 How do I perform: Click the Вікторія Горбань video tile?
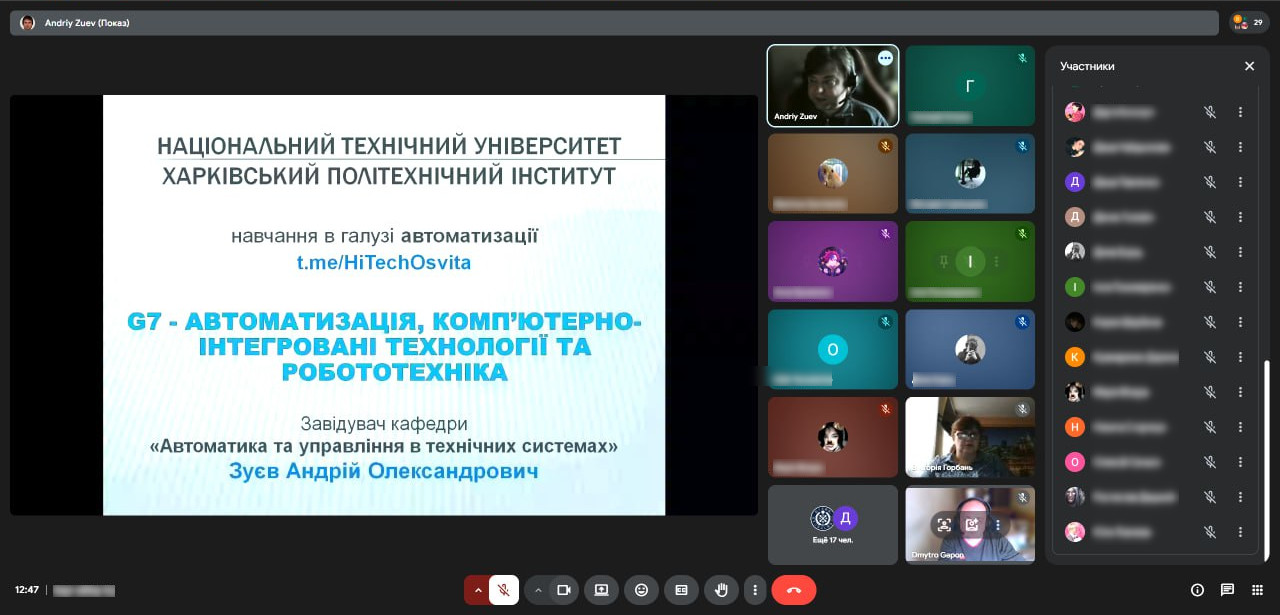(970, 437)
